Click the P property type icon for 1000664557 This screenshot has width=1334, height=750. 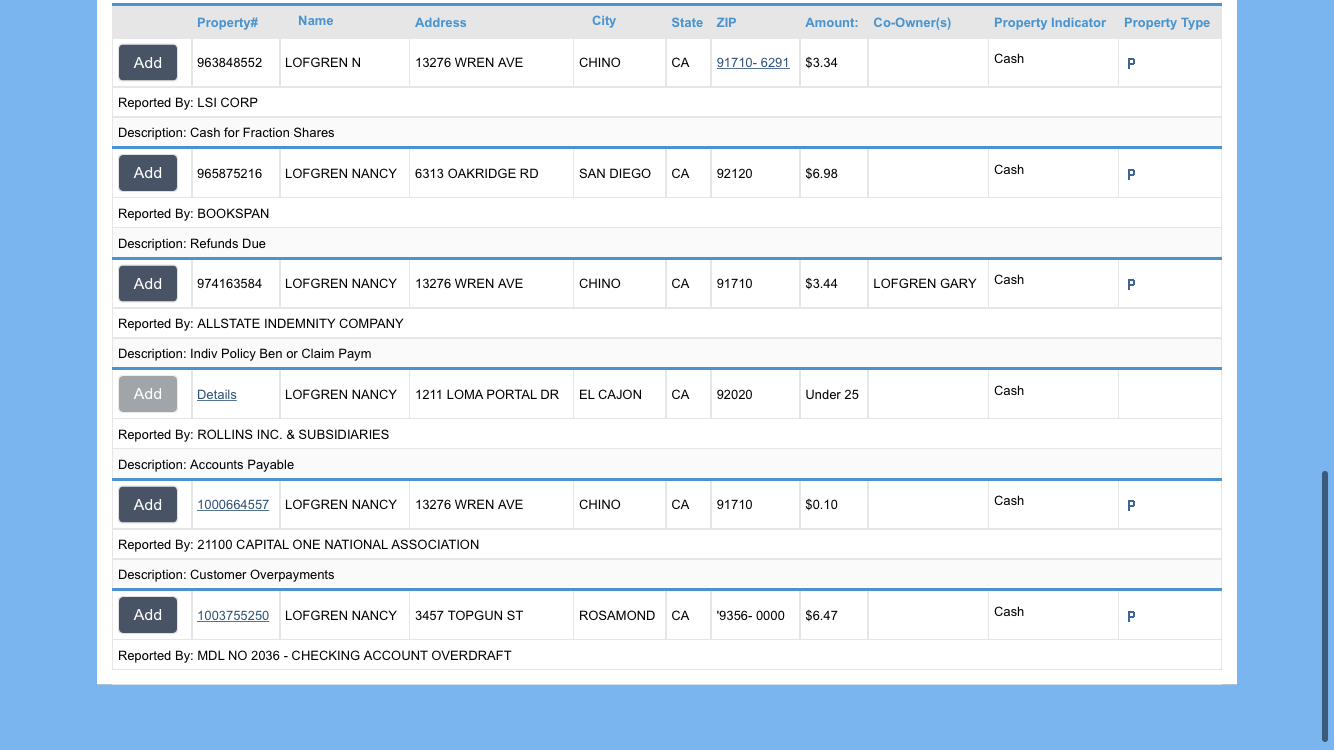[x=1131, y=506]
